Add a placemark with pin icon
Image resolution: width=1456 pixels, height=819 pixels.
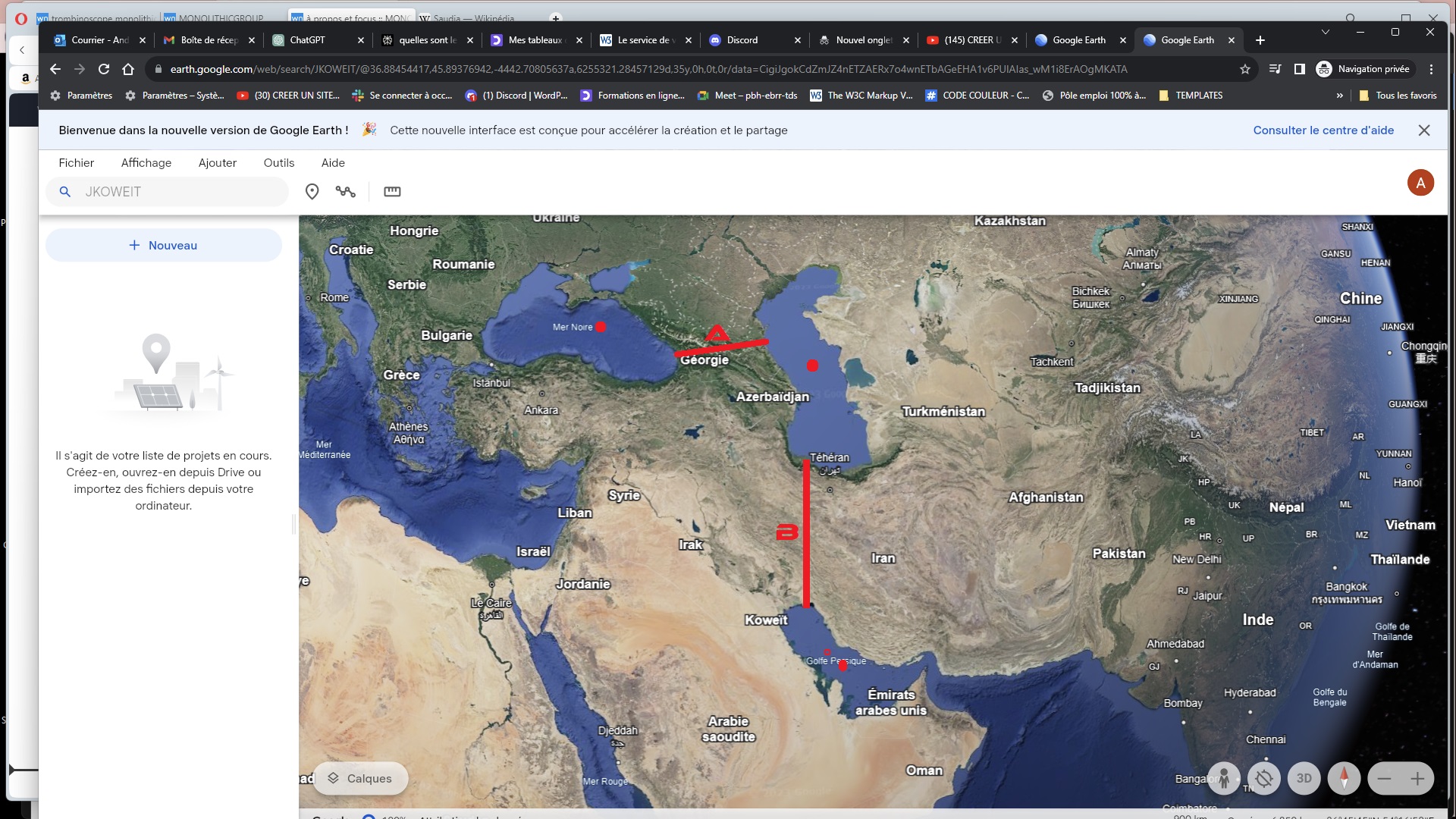[312, 192]
